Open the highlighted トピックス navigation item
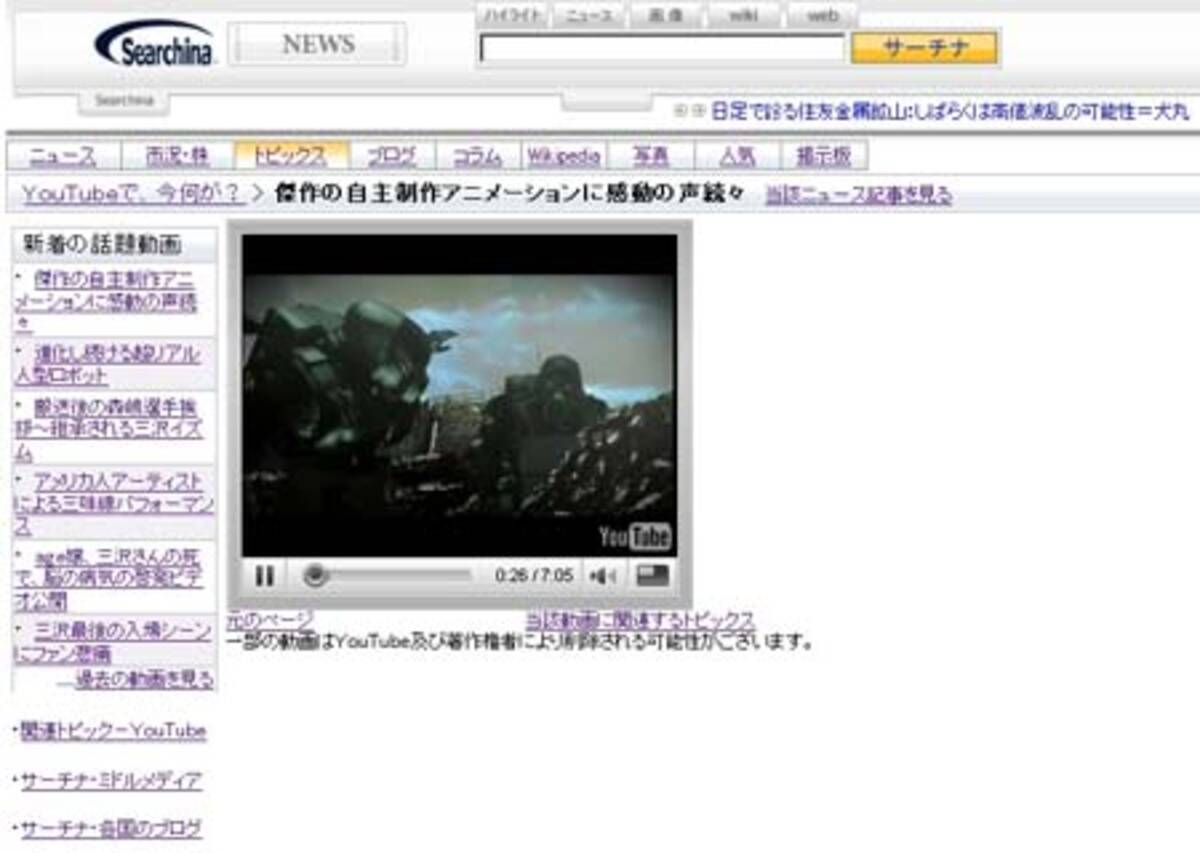The image size is (1200, 853). 291,156
